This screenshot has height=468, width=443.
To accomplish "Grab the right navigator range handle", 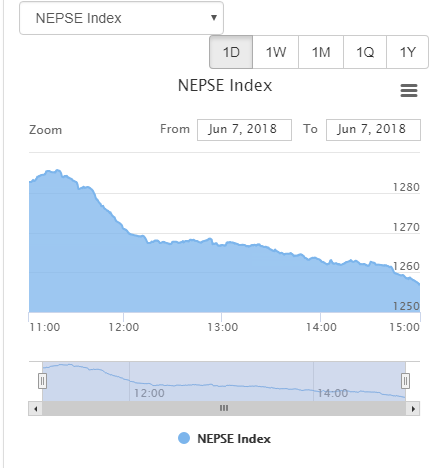I will click(405, 381).
